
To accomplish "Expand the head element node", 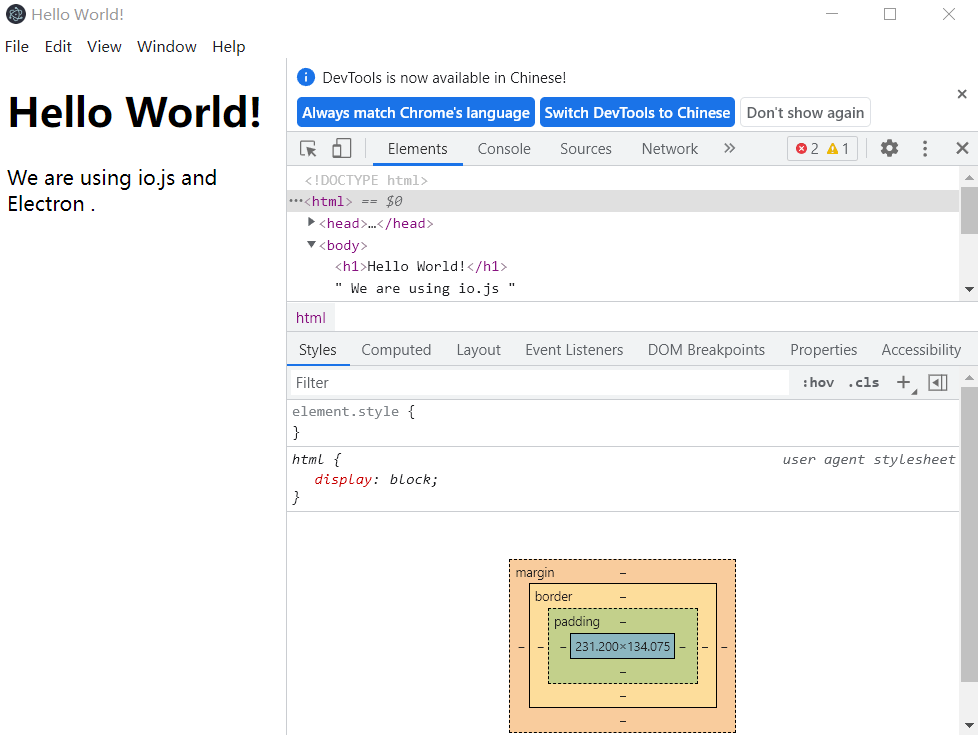I will pyautogui.click(x=311, y=222).
